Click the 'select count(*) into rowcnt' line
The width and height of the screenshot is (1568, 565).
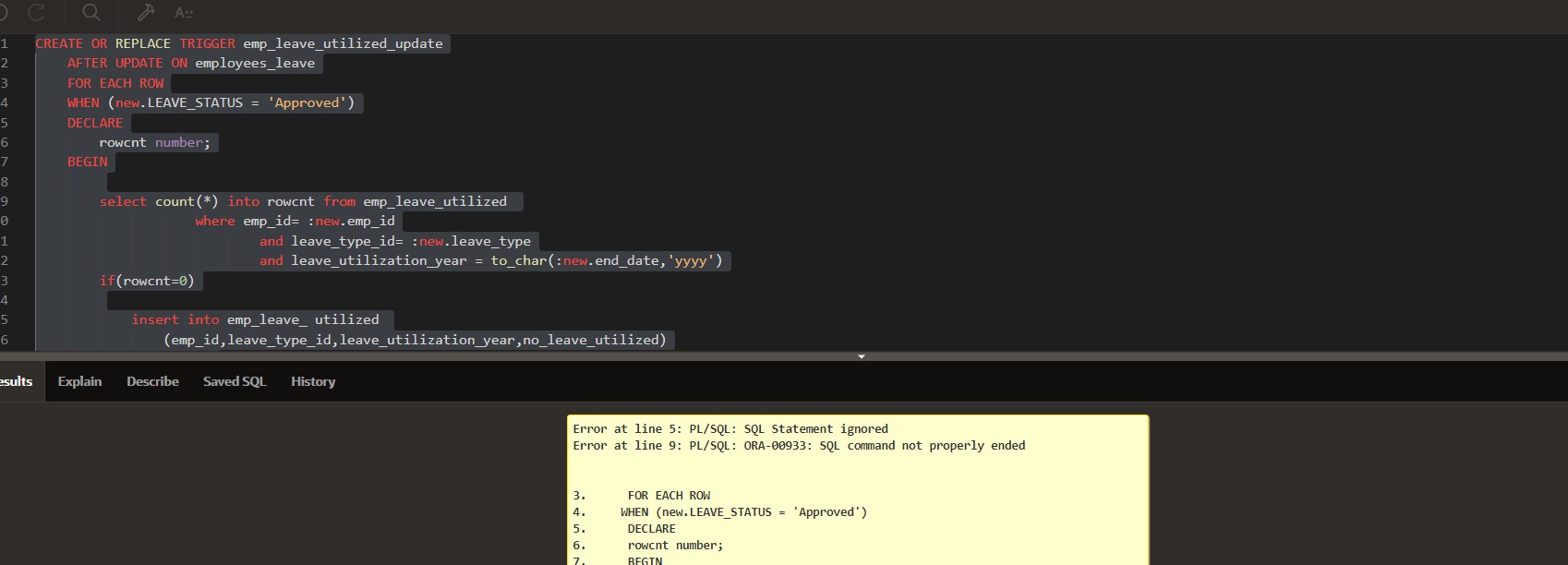(x=304, y=201)
